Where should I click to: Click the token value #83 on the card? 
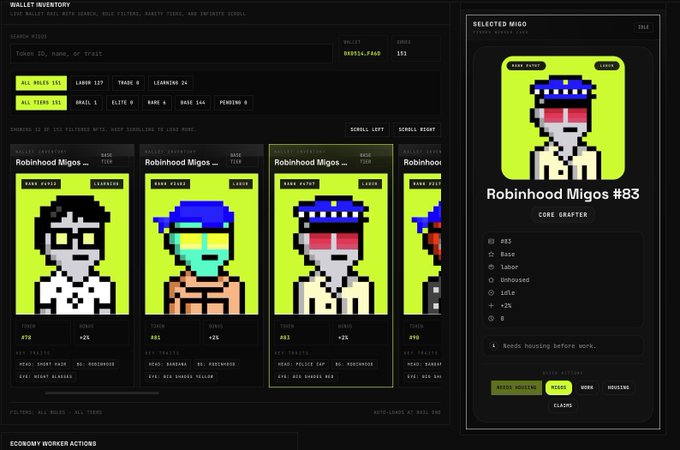(x=284, y=338)
